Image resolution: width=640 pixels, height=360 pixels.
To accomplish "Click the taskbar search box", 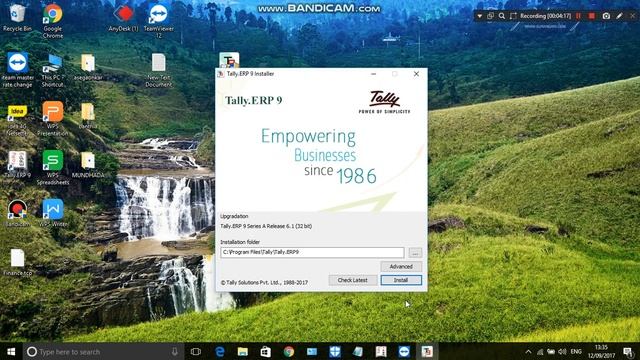I will [x=103, y=351].
